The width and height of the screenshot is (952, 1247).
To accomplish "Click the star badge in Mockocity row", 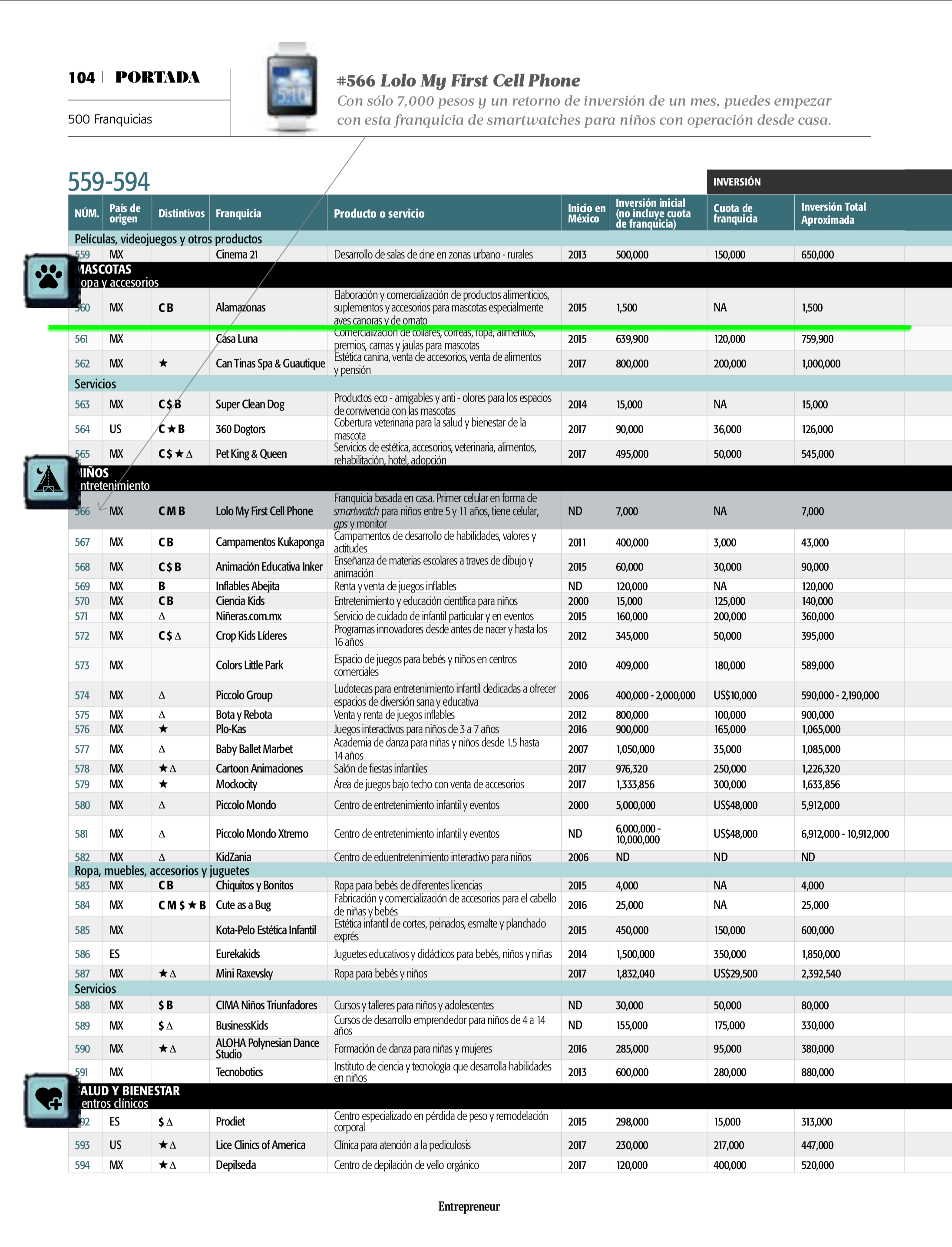I will 163,784.
